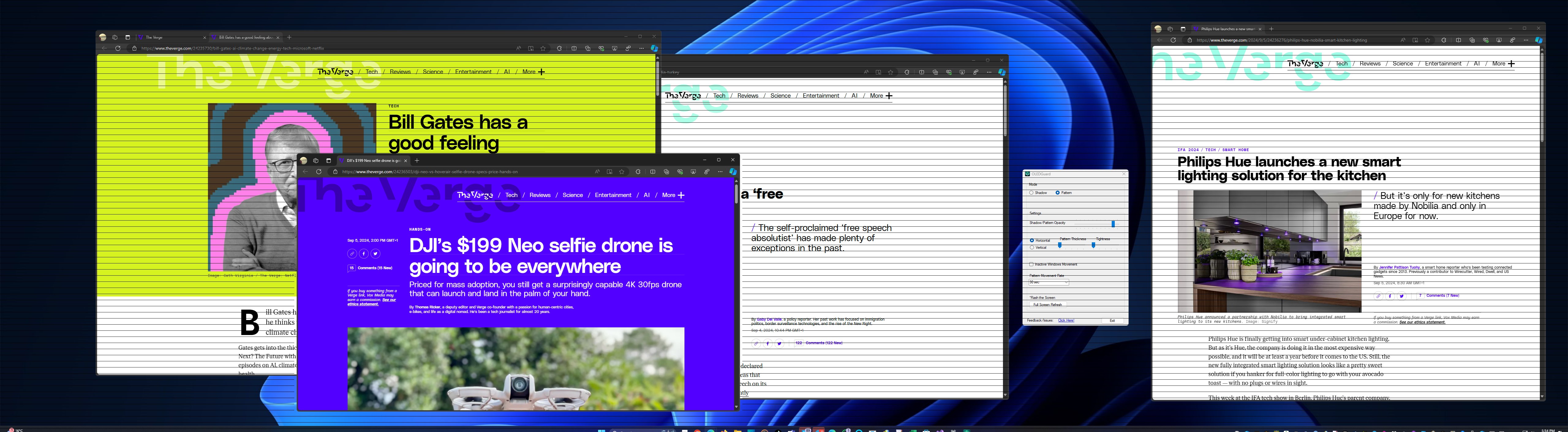The width and height of the screenshot is (1568, 432).
Task: Select the Shadow mode radio button
Action: (1031, 192)
